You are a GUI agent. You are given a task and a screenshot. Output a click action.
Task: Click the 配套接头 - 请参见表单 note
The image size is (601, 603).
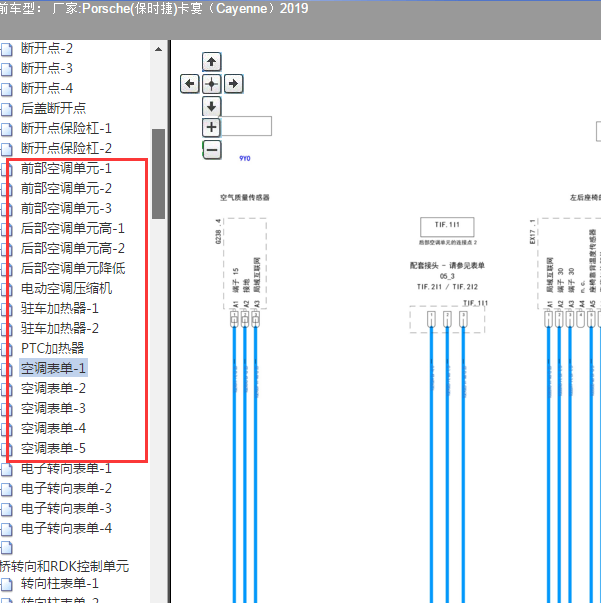point(447,266)
